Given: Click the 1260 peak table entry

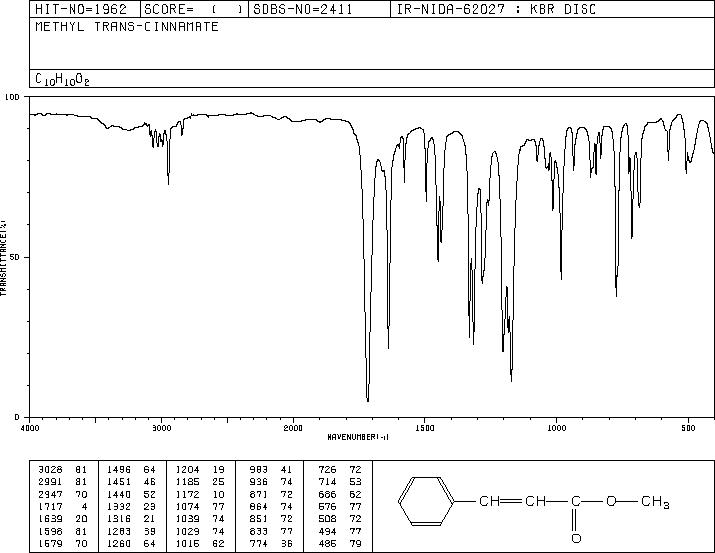Looking at the screenshot, I should (131, 543).
